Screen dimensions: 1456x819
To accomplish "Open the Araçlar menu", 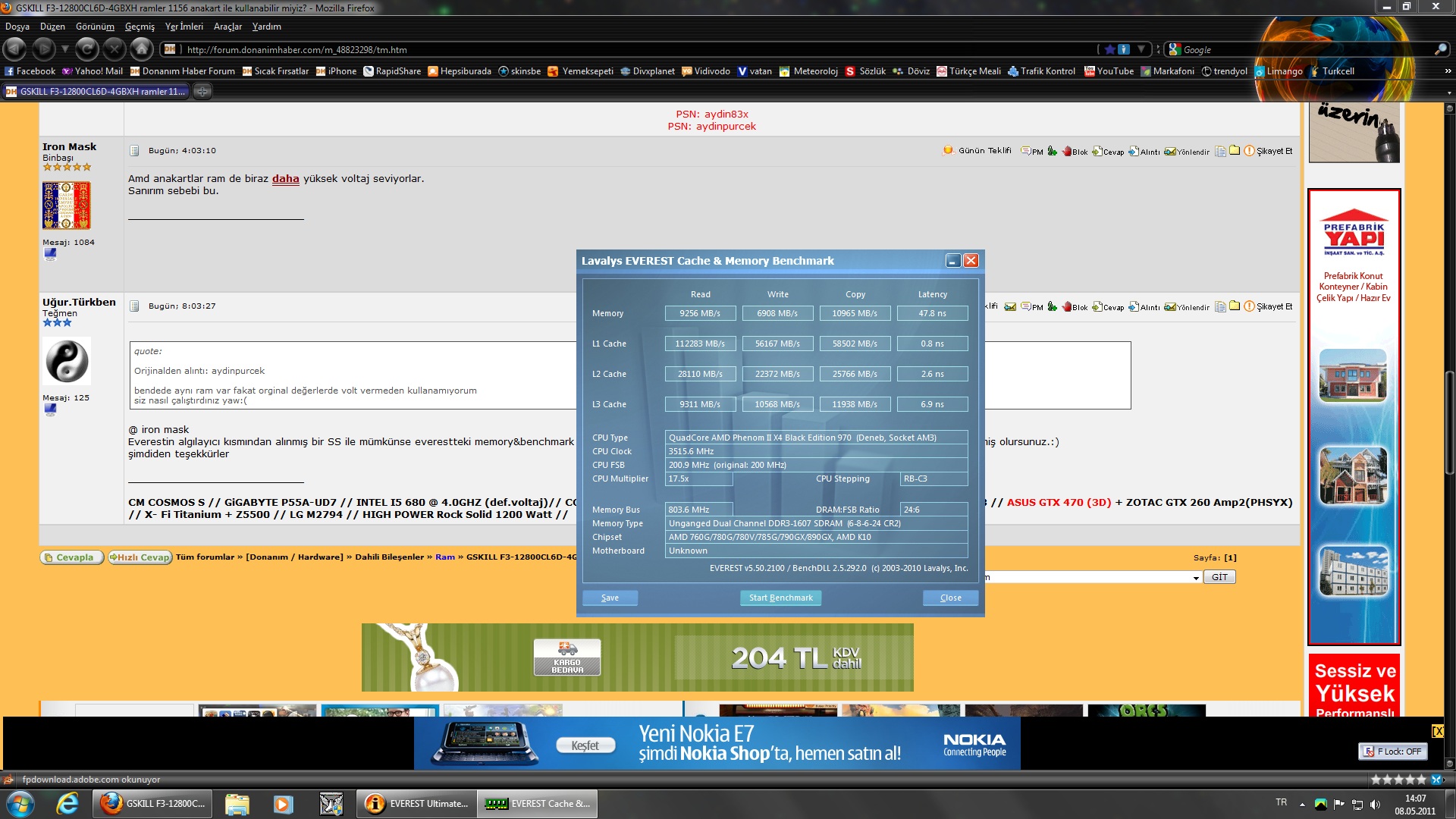I will coord(227,27).
